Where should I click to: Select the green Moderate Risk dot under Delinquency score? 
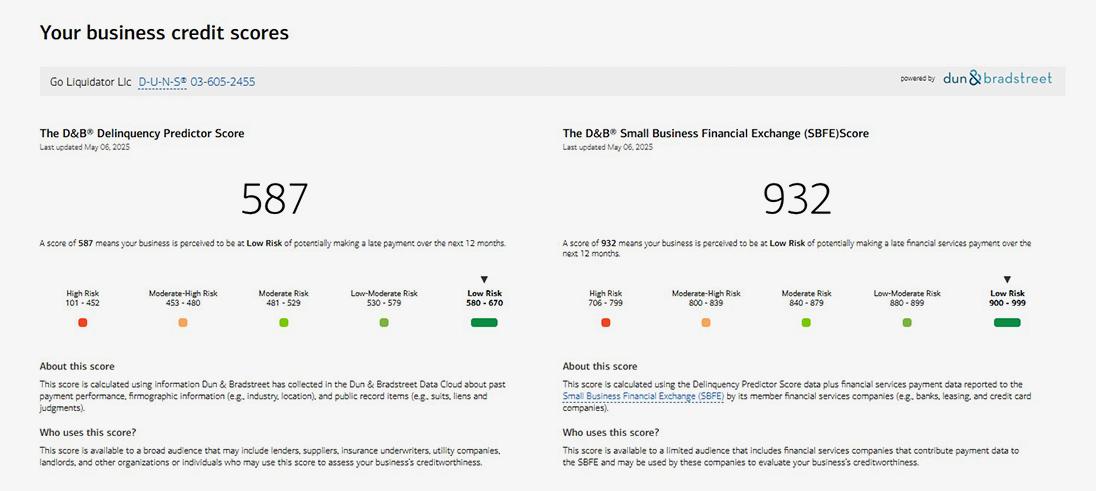[284, 322]
